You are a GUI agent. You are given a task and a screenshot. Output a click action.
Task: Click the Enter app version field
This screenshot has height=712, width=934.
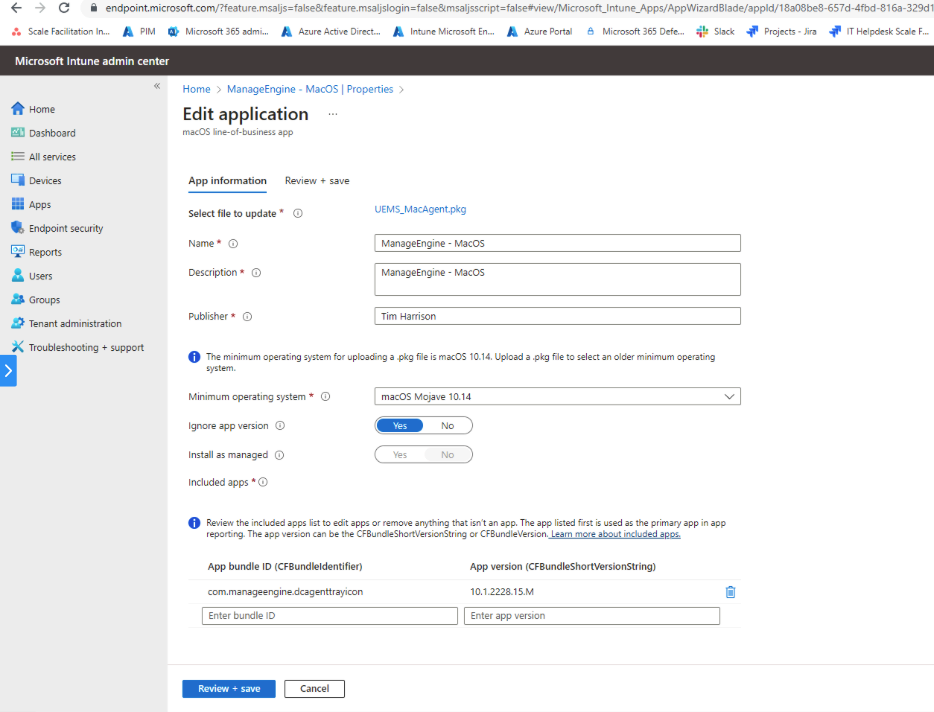point(591,615)
